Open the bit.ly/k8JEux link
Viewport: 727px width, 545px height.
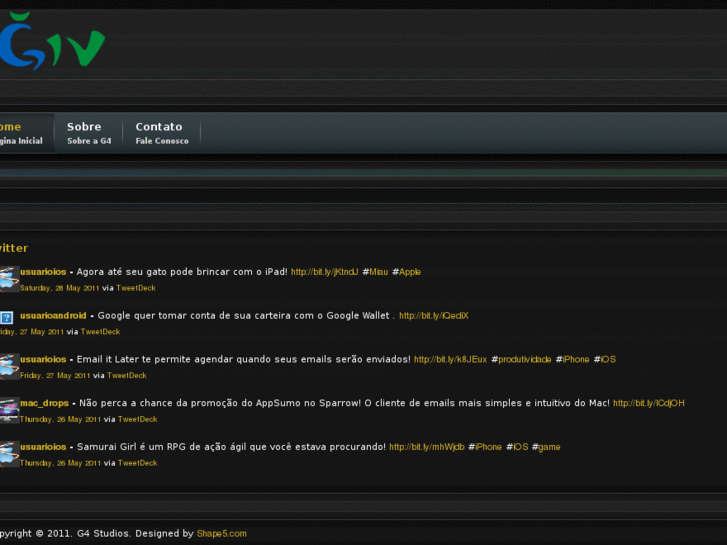[x=451, y=359]
